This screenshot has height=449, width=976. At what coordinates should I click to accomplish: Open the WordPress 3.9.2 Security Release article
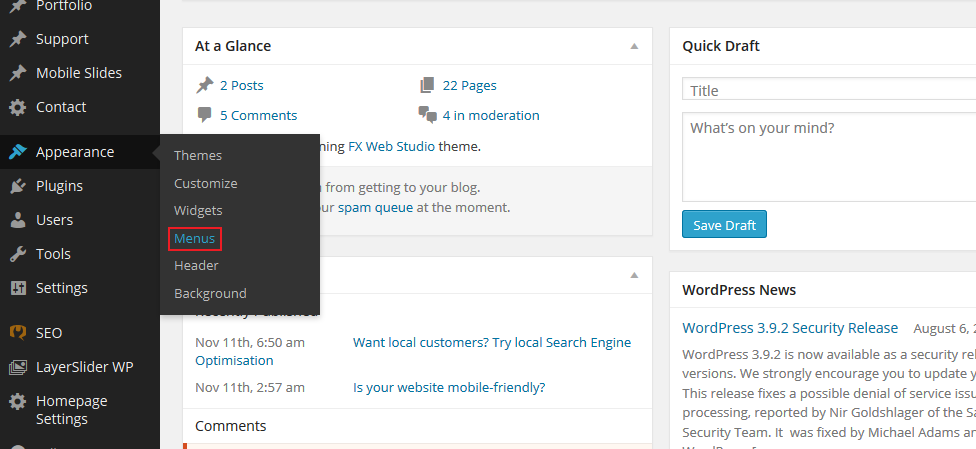tap(790, 328)
